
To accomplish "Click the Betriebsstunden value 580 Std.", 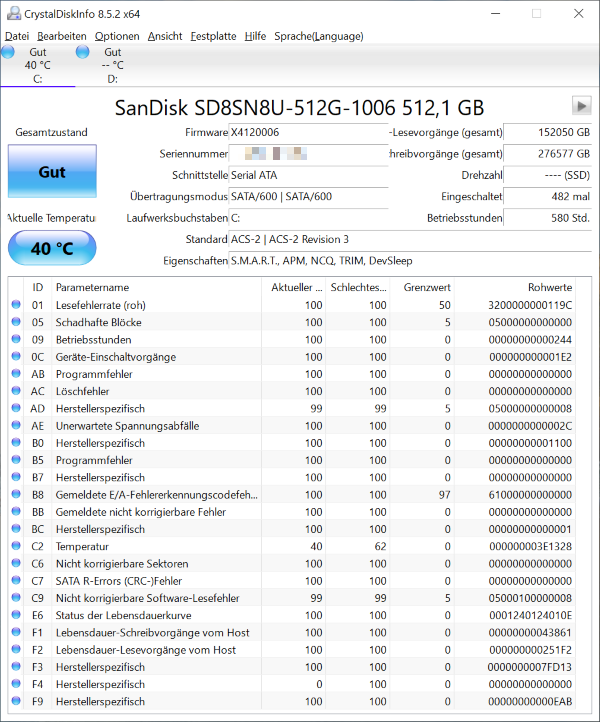I will (x=548, y=218).
